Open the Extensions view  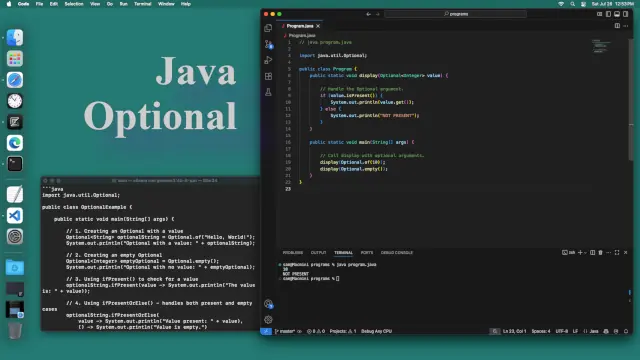(268, 76)
